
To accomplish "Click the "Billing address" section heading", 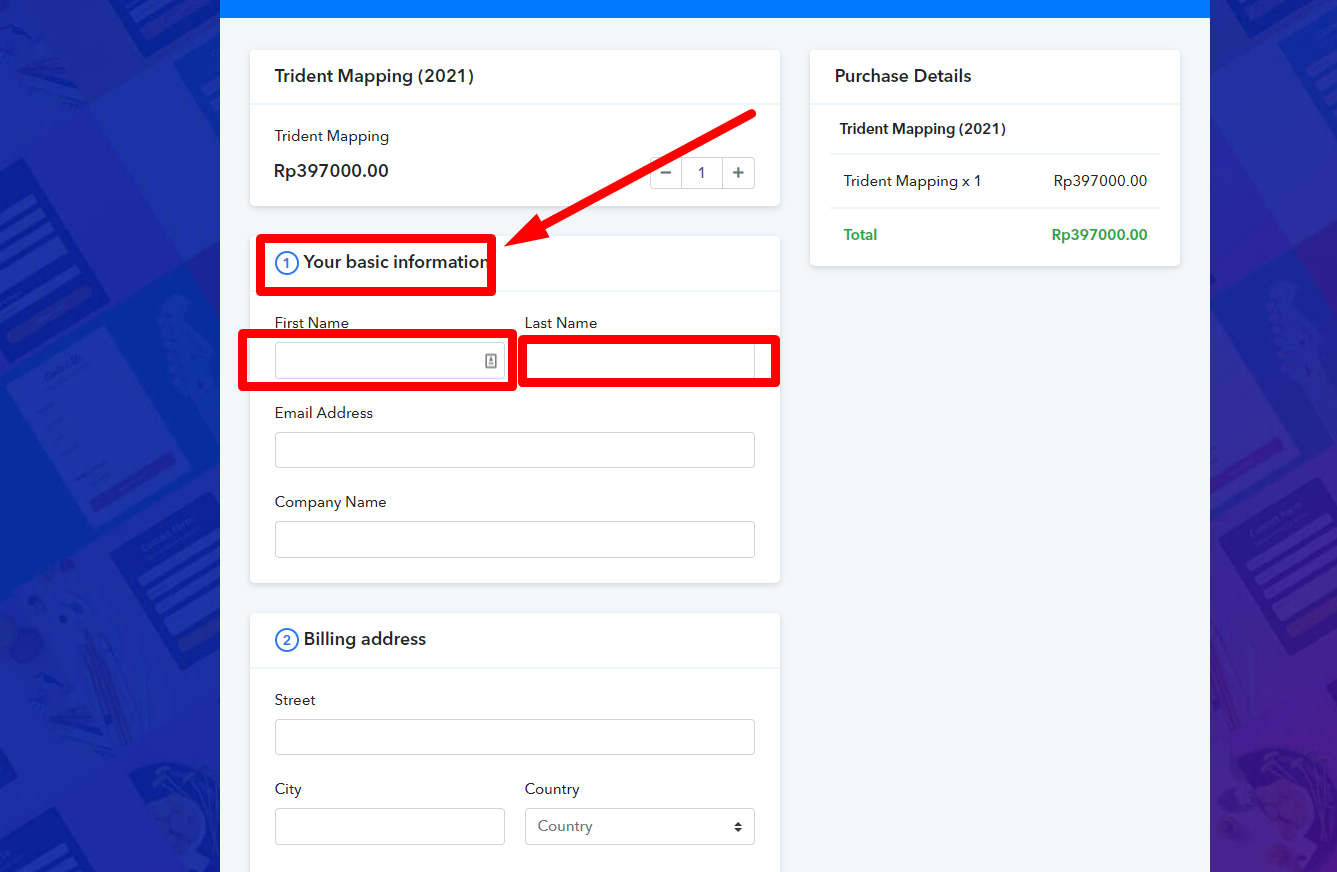I will click(365, 639).
